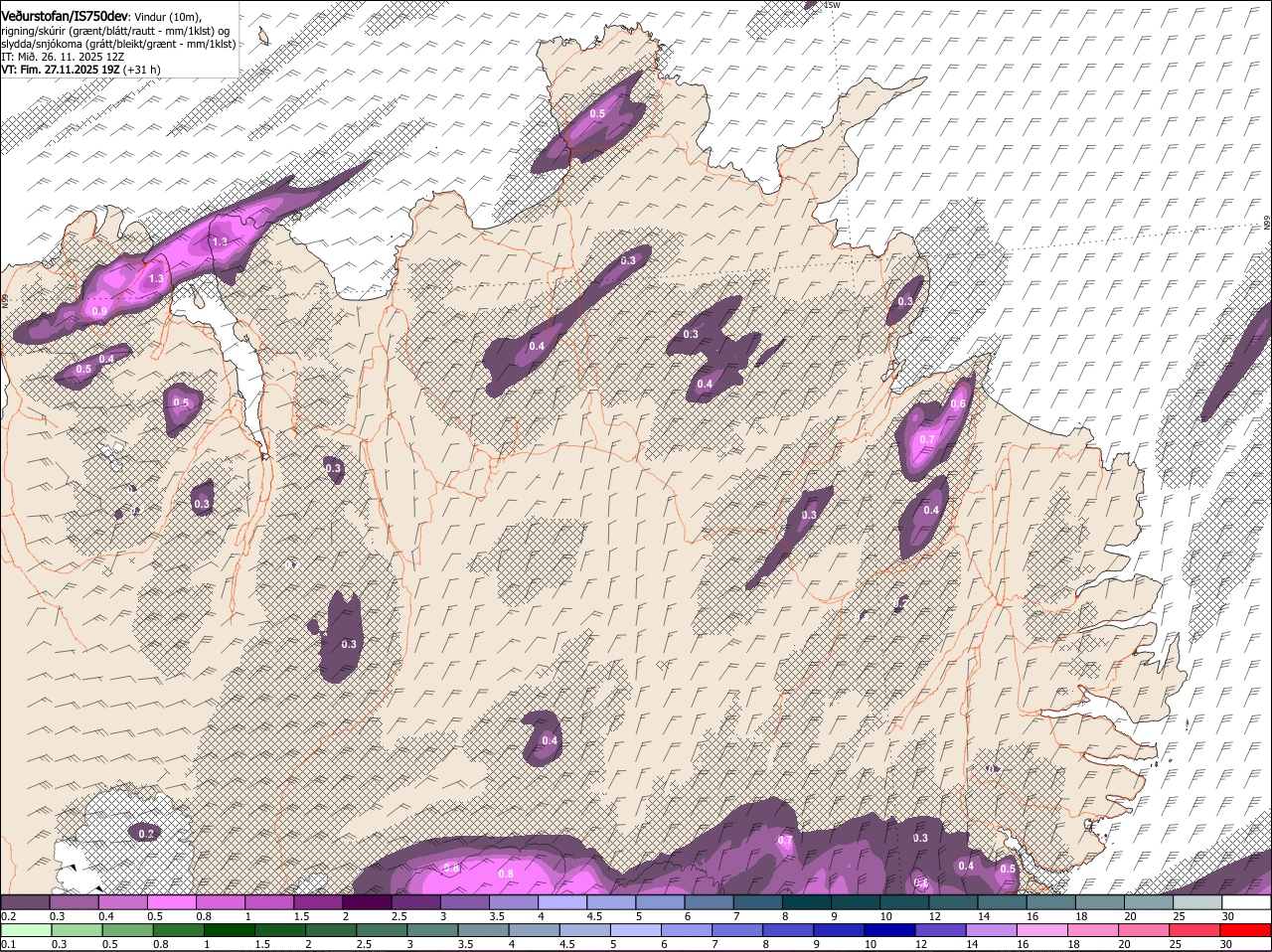Click the 'IT: Mið. 26. 11. 2025 12Z' line
Viewport: 1272px width, 952px height.
62,57
